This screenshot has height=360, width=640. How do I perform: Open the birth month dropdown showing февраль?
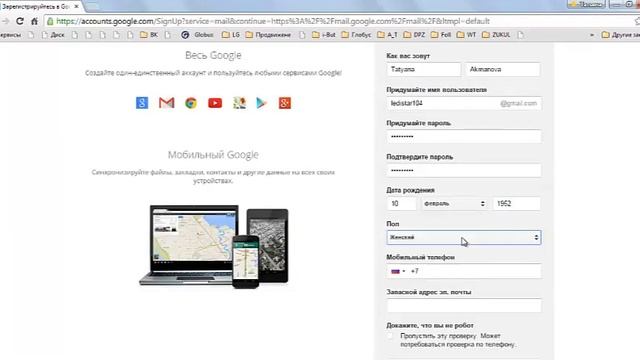pos(454,203)
